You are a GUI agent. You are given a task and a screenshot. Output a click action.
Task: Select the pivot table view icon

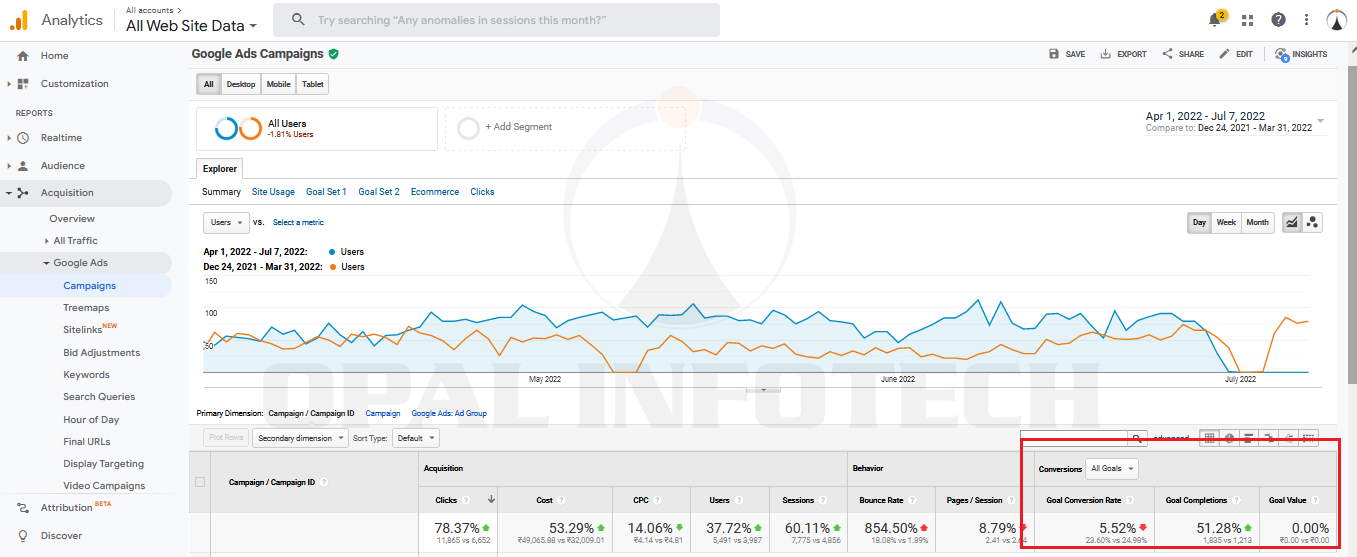[1308, 438]
